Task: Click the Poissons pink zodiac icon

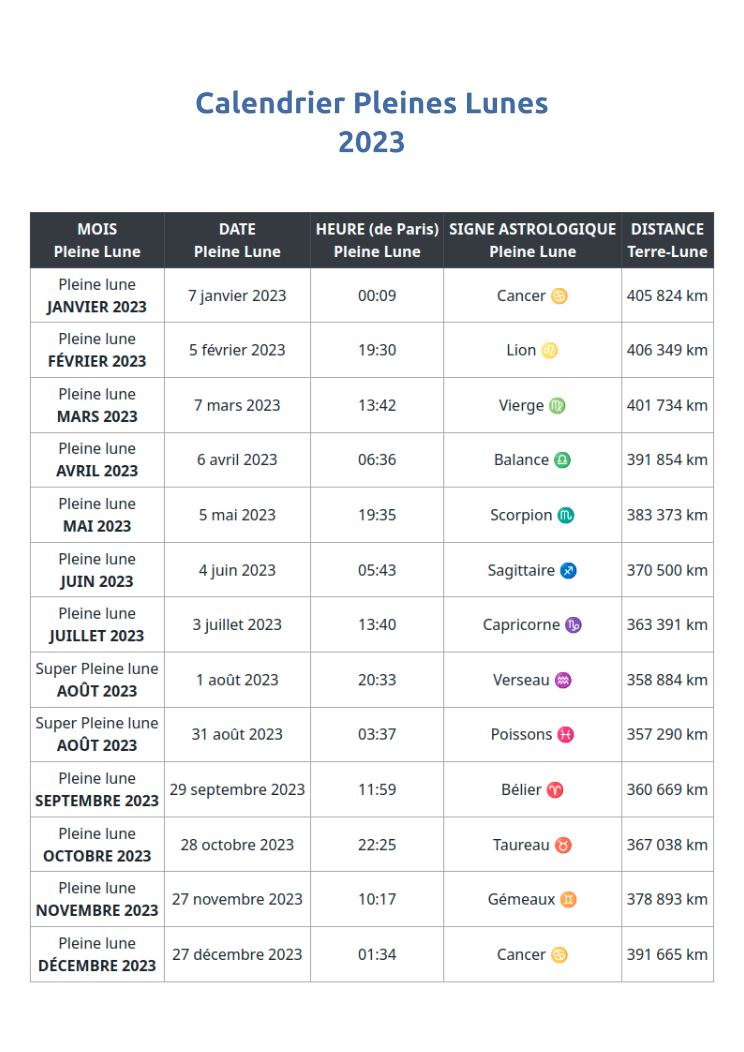Action: [x=566, y=735]
